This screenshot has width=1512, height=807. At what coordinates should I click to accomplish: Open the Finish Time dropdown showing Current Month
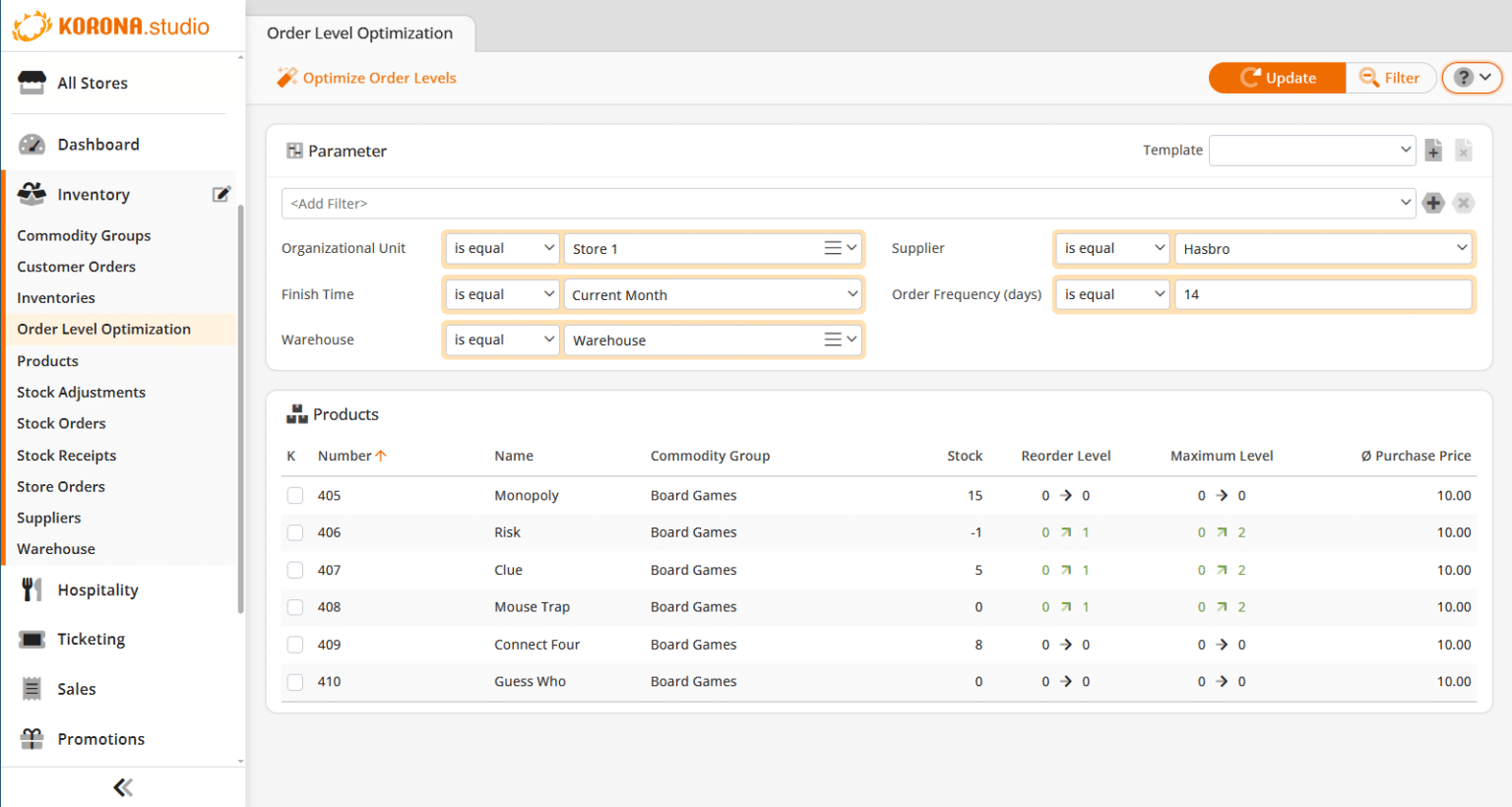pyautogui.click(x=713, y=293)
